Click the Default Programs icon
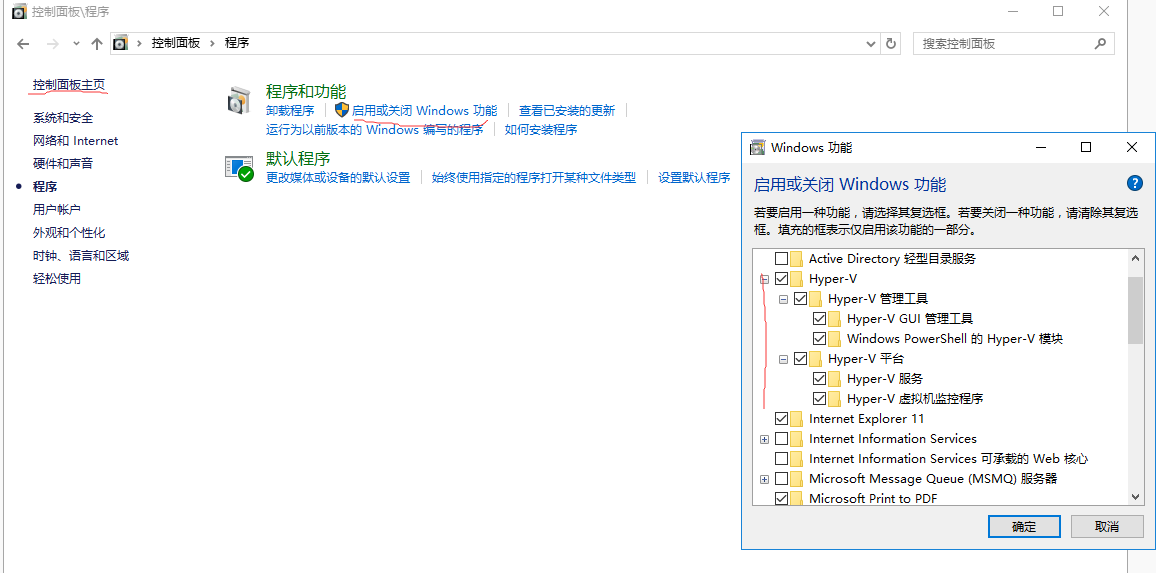Image resolution: width=1156 pixels, height=573 pixels. tap(239, 169)
